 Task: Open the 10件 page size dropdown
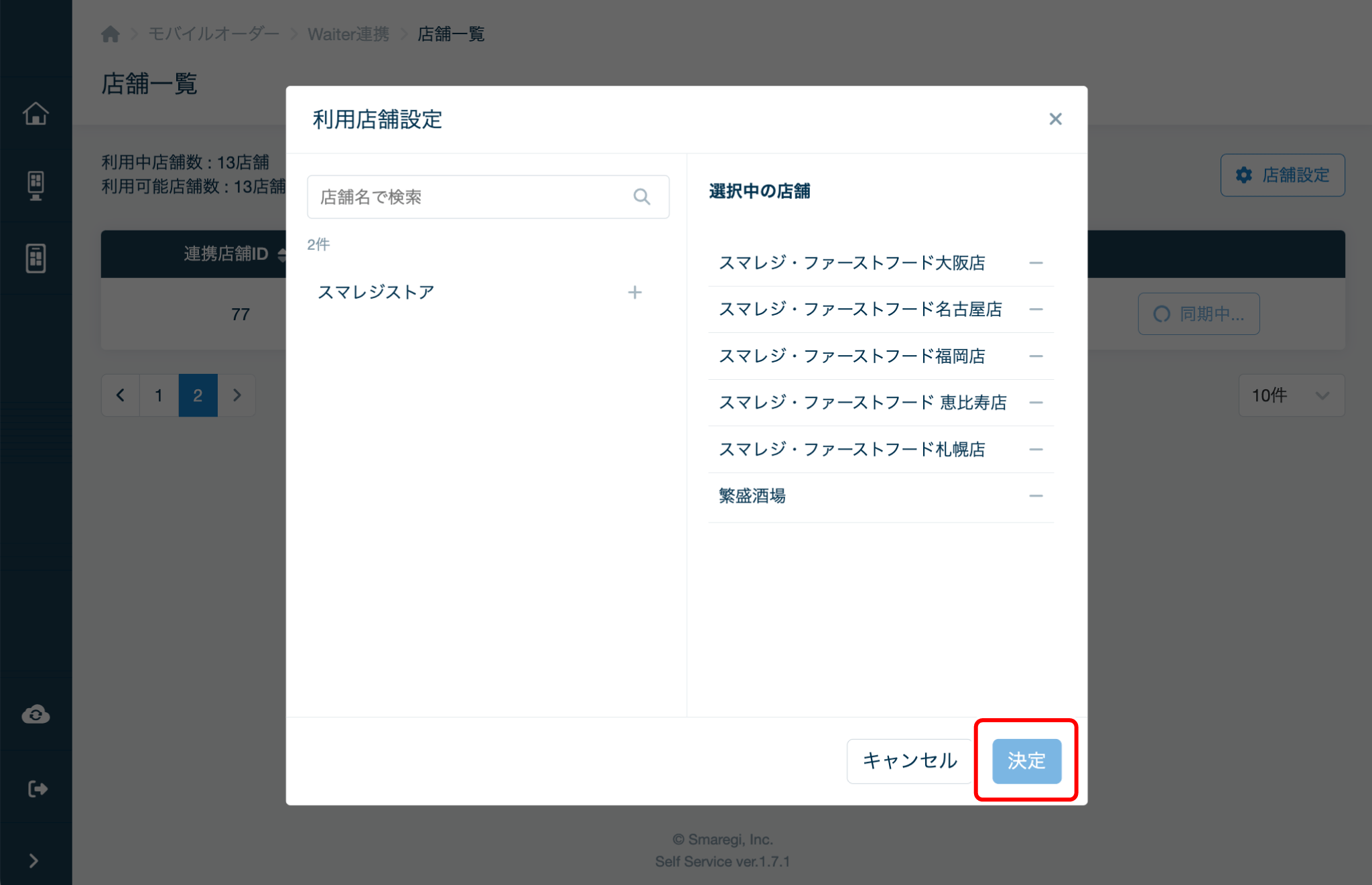pos(1290,395)
